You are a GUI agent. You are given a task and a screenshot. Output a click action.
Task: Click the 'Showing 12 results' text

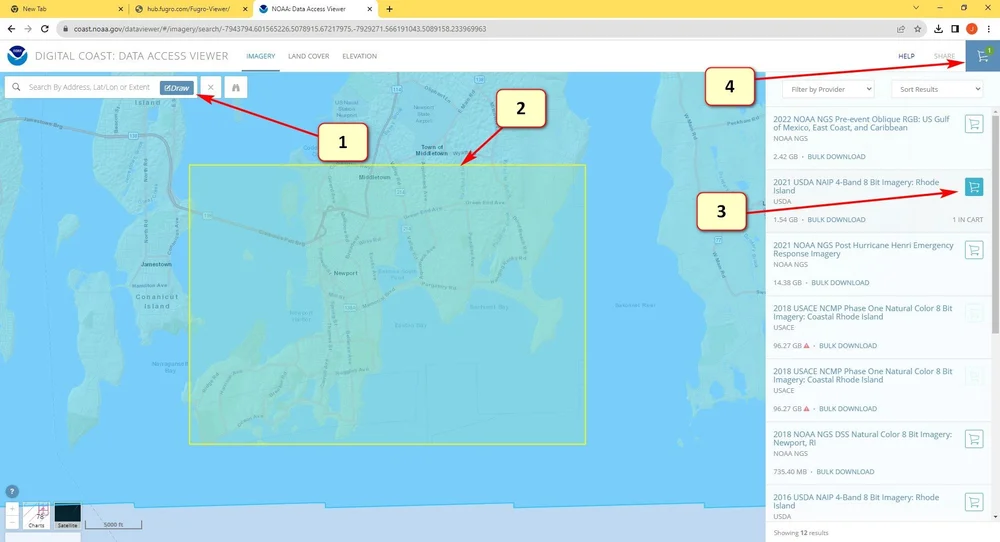coord(800,532)
